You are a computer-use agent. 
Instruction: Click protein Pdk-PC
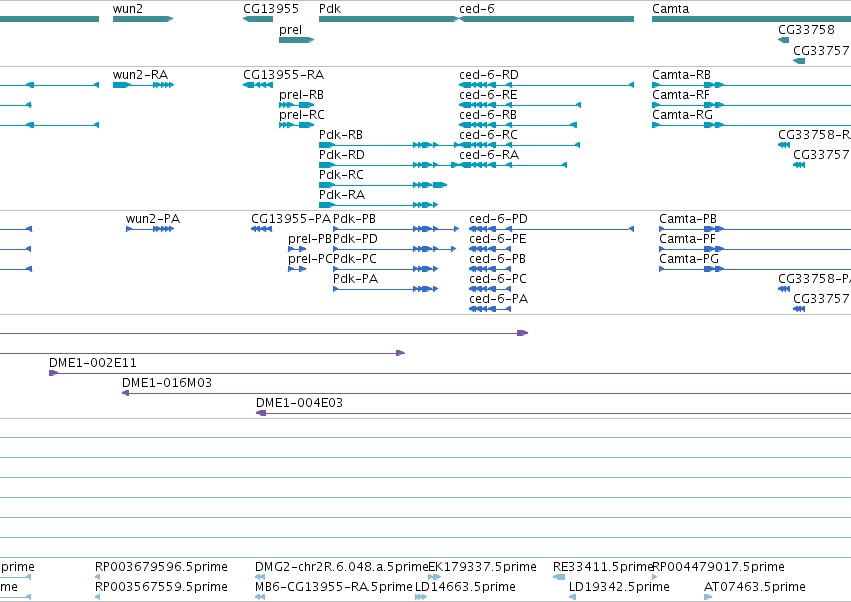354,259
